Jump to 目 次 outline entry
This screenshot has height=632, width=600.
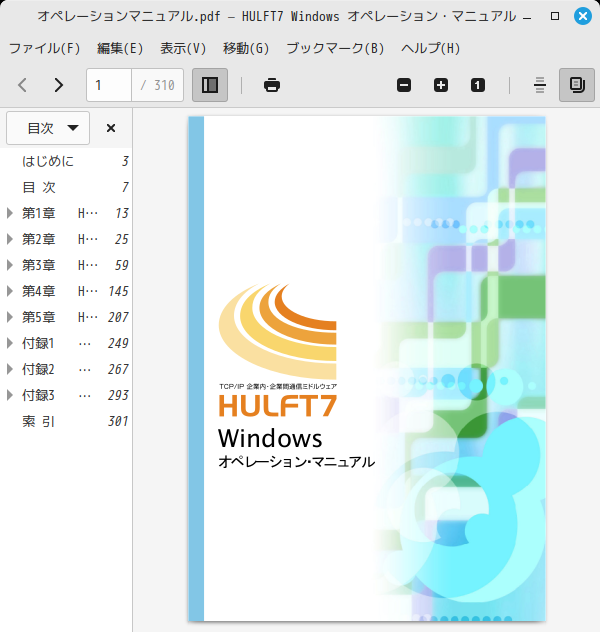click(x=39, y=187)
